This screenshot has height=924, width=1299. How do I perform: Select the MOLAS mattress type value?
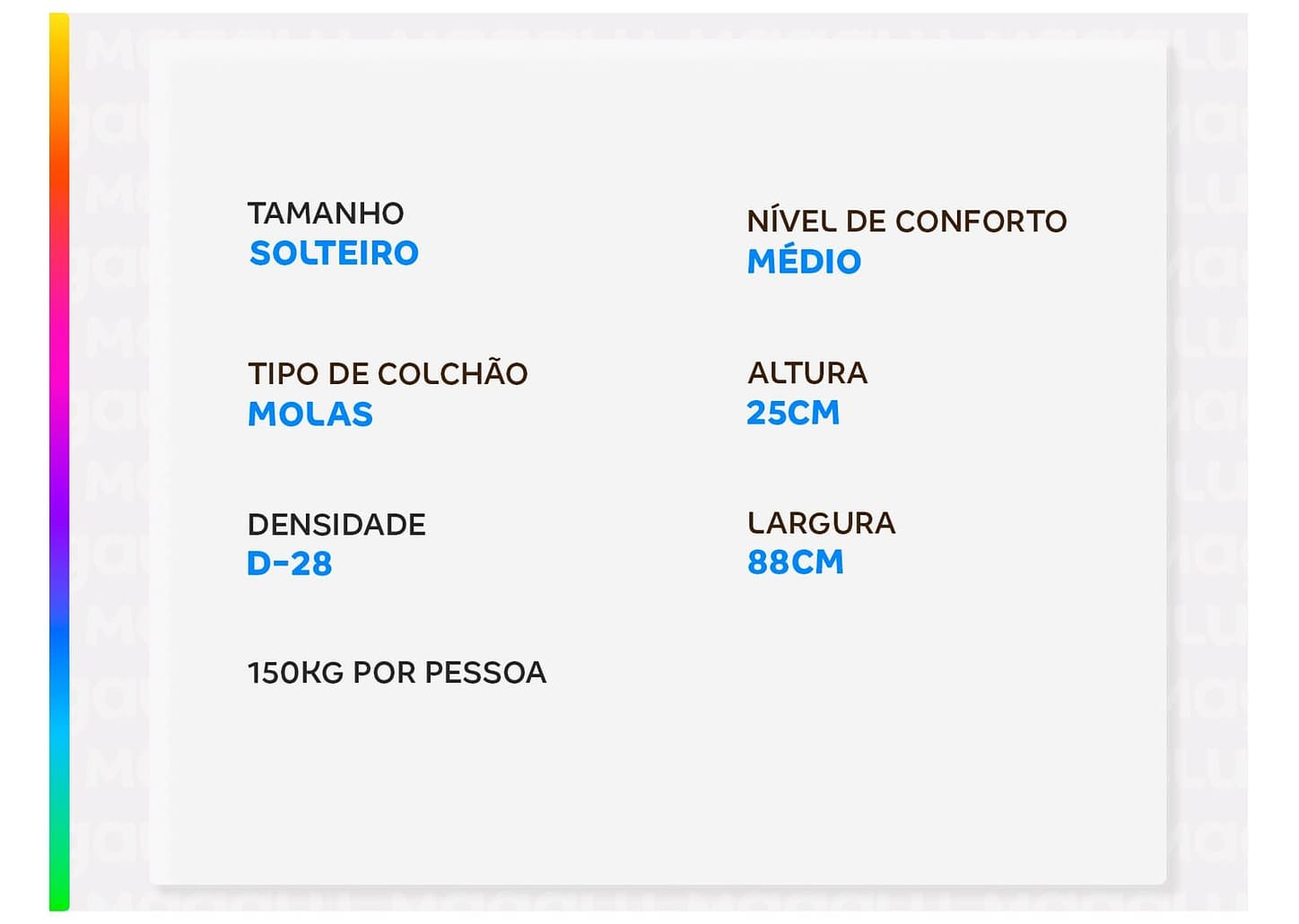[310, 414]
